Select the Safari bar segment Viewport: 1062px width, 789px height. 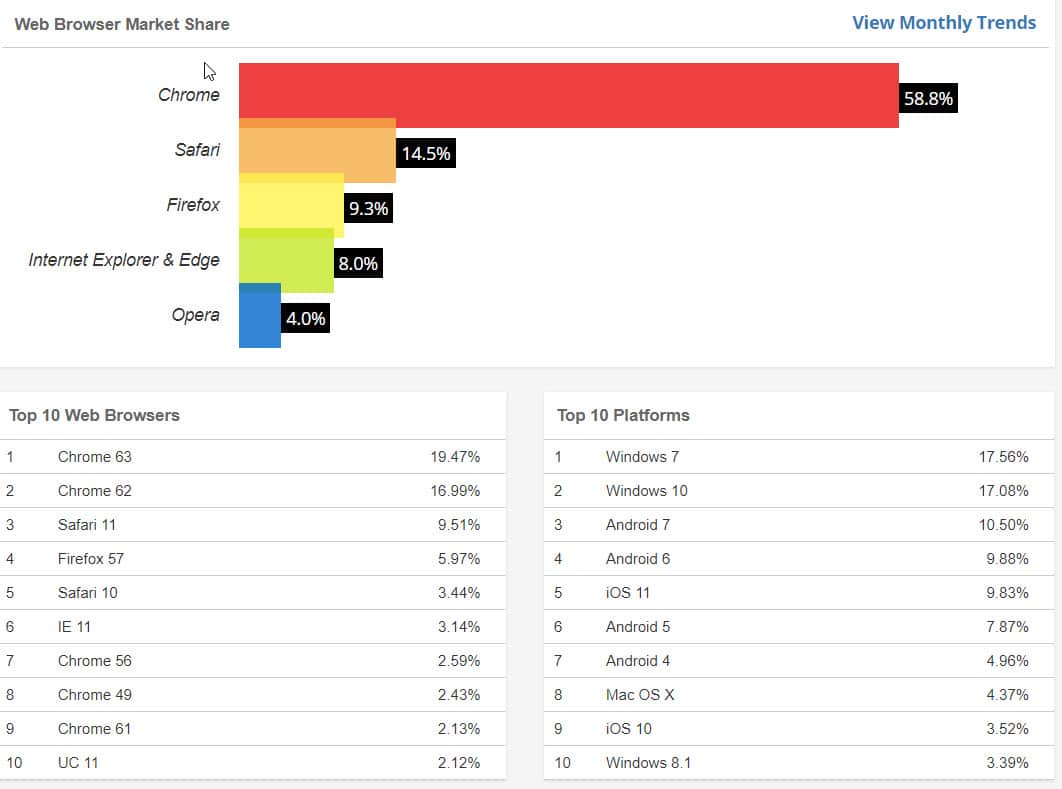[x=315, y=150]
